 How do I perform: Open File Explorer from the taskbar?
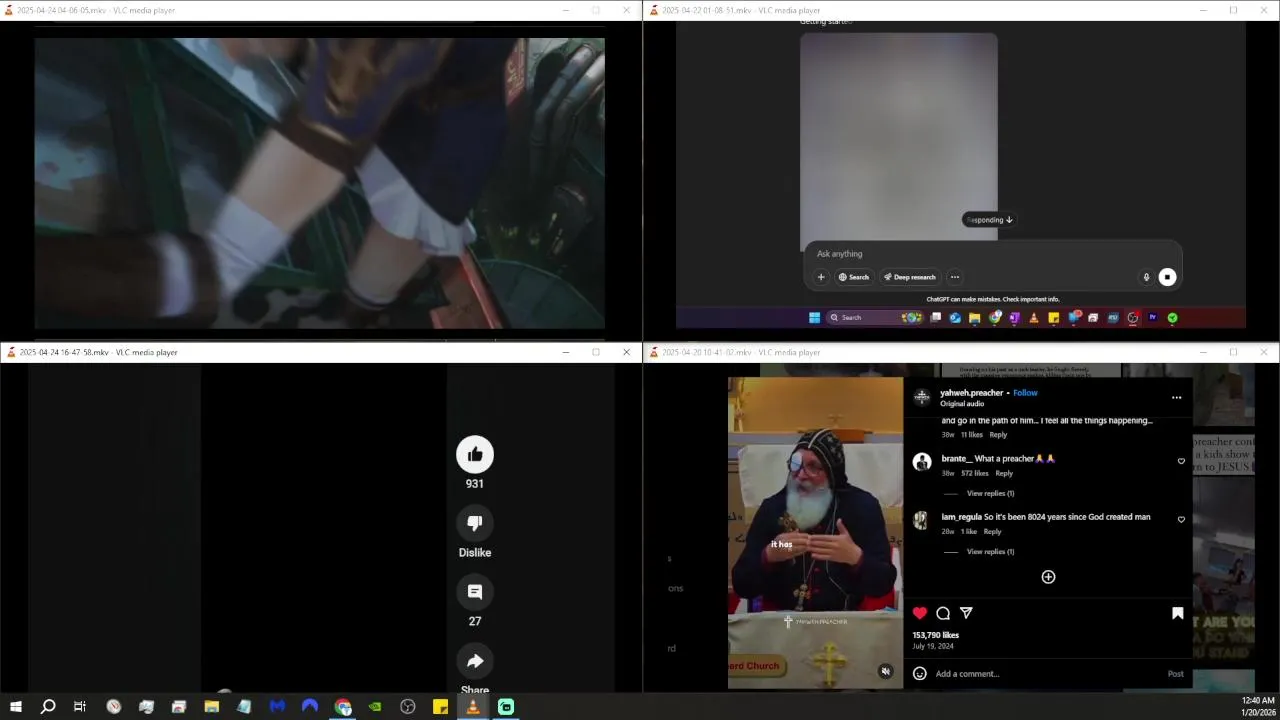pyautogui.click(x=212, y=707)
